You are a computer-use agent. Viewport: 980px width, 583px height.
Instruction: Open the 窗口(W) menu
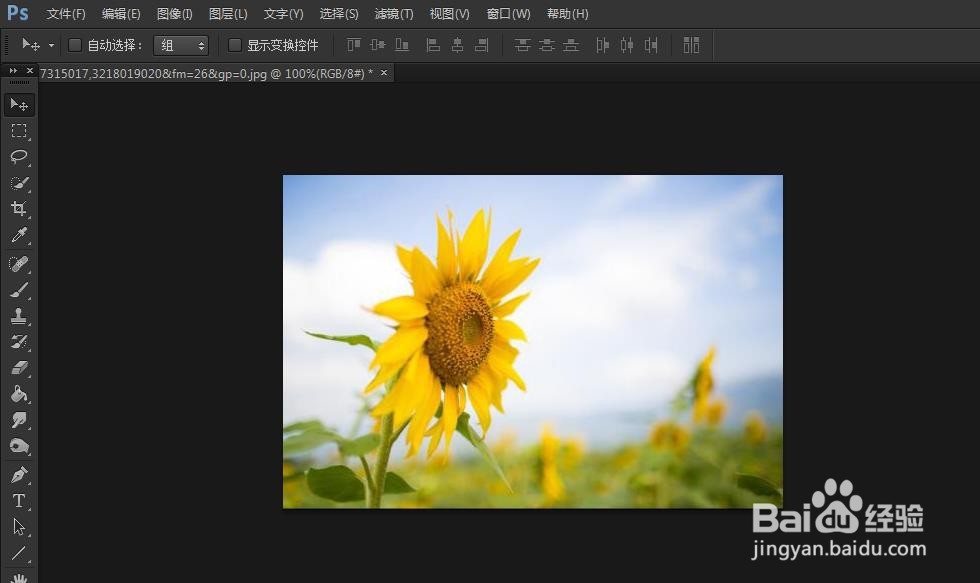pos(508,14)
